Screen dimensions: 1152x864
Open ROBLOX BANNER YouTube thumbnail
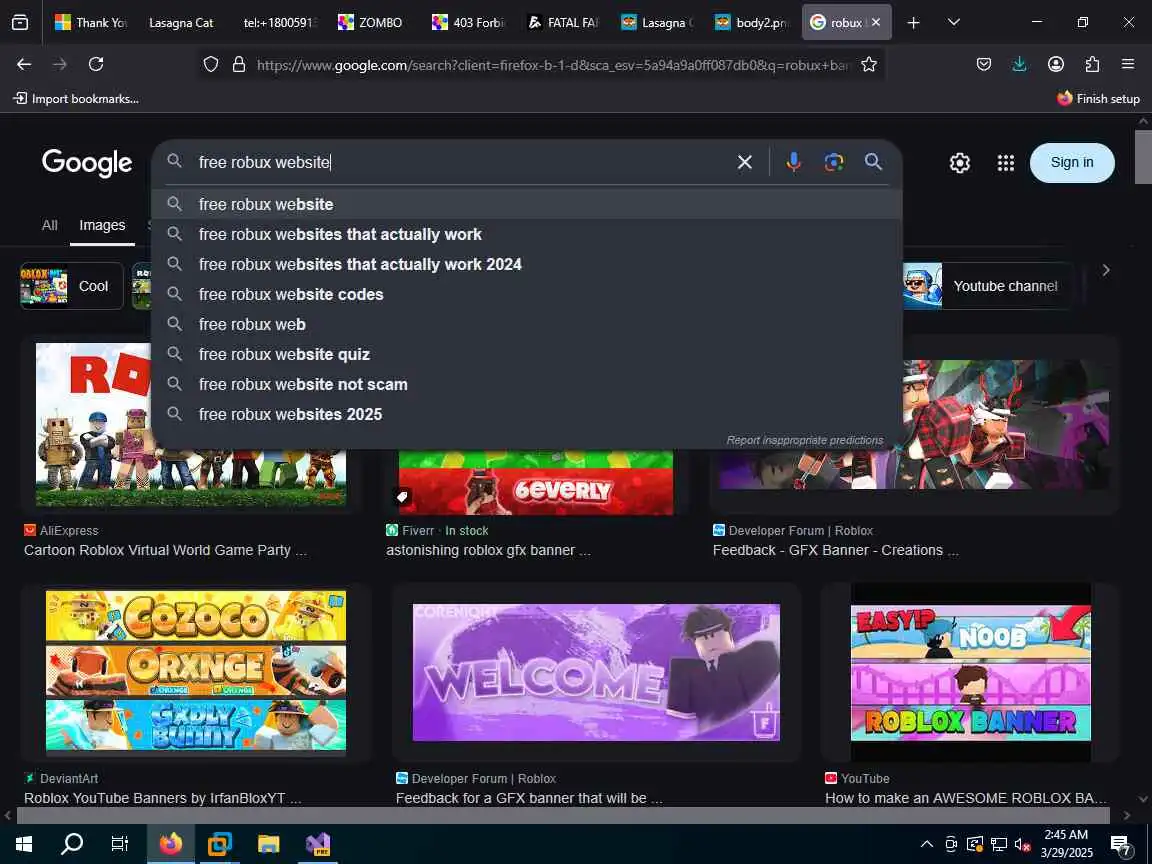click(971, 672)
